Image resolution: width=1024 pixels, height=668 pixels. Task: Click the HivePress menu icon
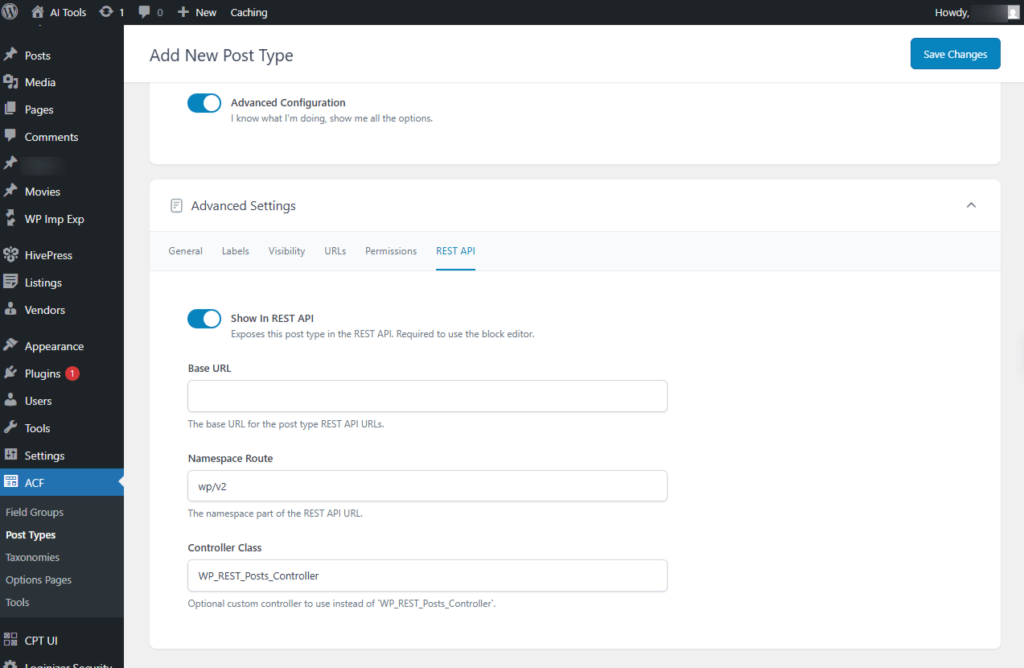click(11, 255)
